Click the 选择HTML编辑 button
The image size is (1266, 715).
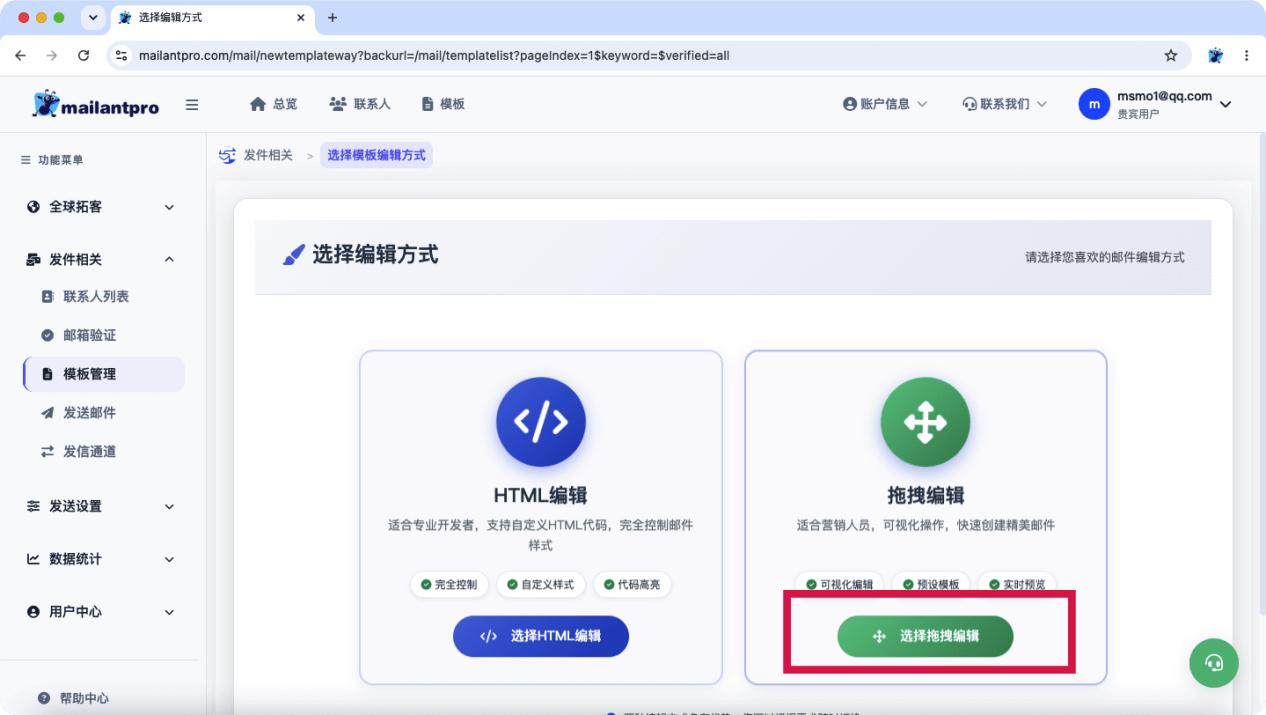[541, 636]
